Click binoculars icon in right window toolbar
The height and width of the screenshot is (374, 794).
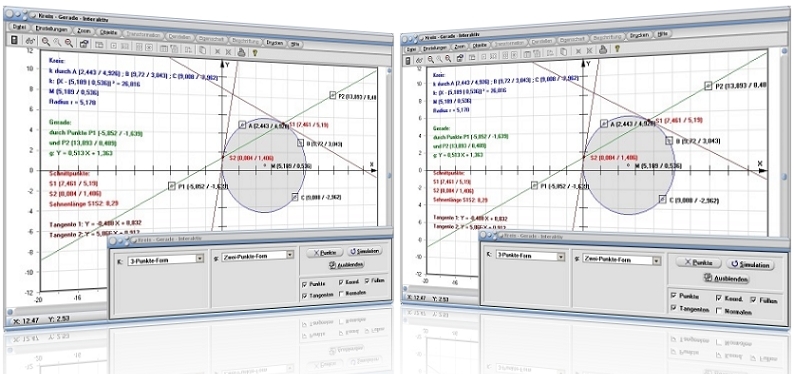click(x=419, y=60)
